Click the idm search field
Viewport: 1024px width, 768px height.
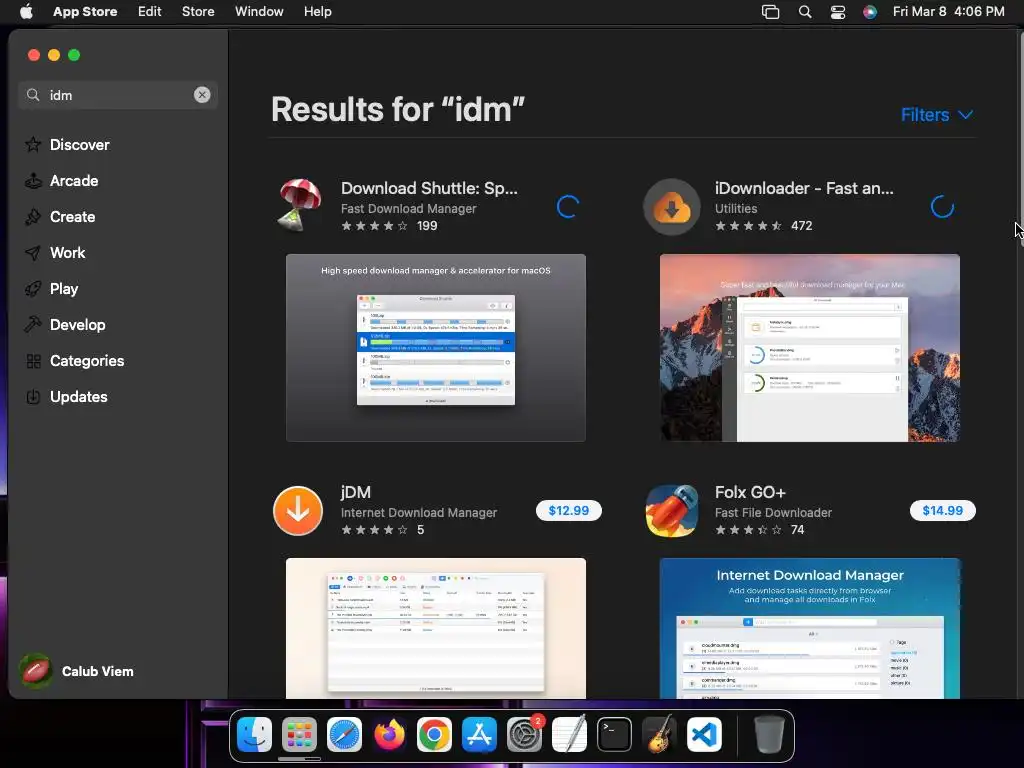pyautogui.click(x=118, y=95)
